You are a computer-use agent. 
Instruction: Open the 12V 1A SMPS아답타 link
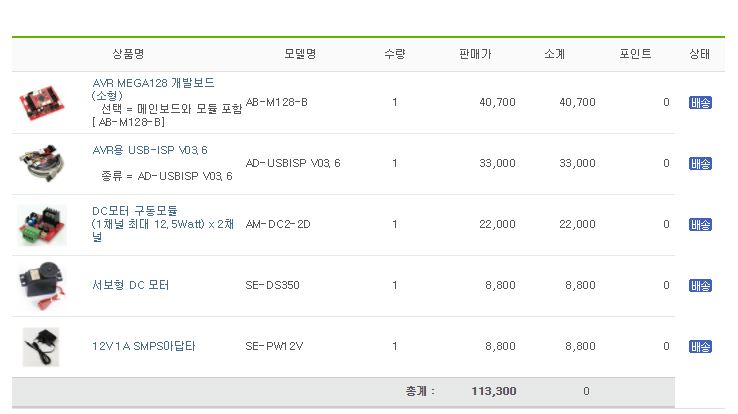click(x=144, y=346)
